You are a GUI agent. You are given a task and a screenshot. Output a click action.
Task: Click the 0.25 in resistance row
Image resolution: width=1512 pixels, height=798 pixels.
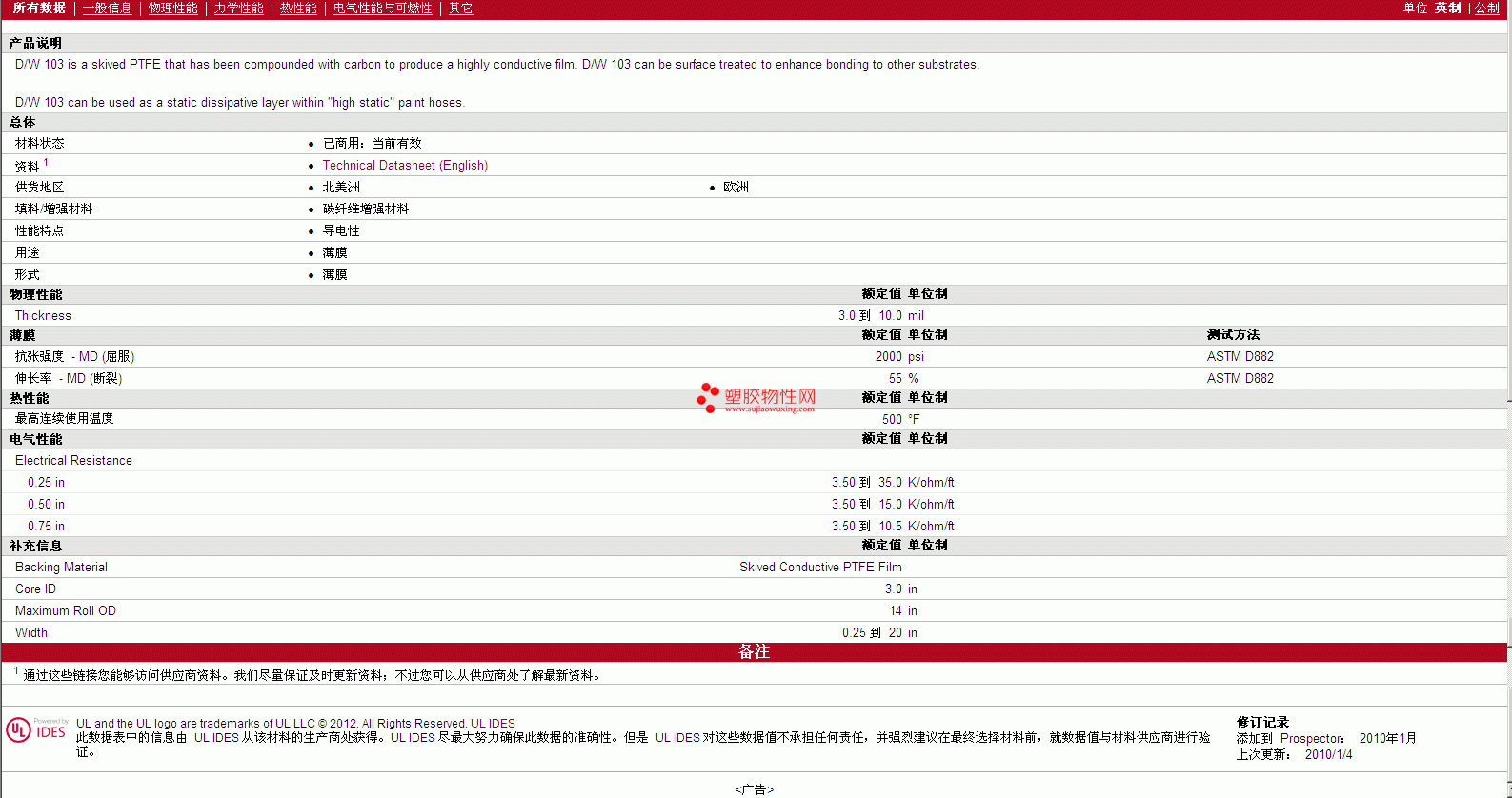754,483
